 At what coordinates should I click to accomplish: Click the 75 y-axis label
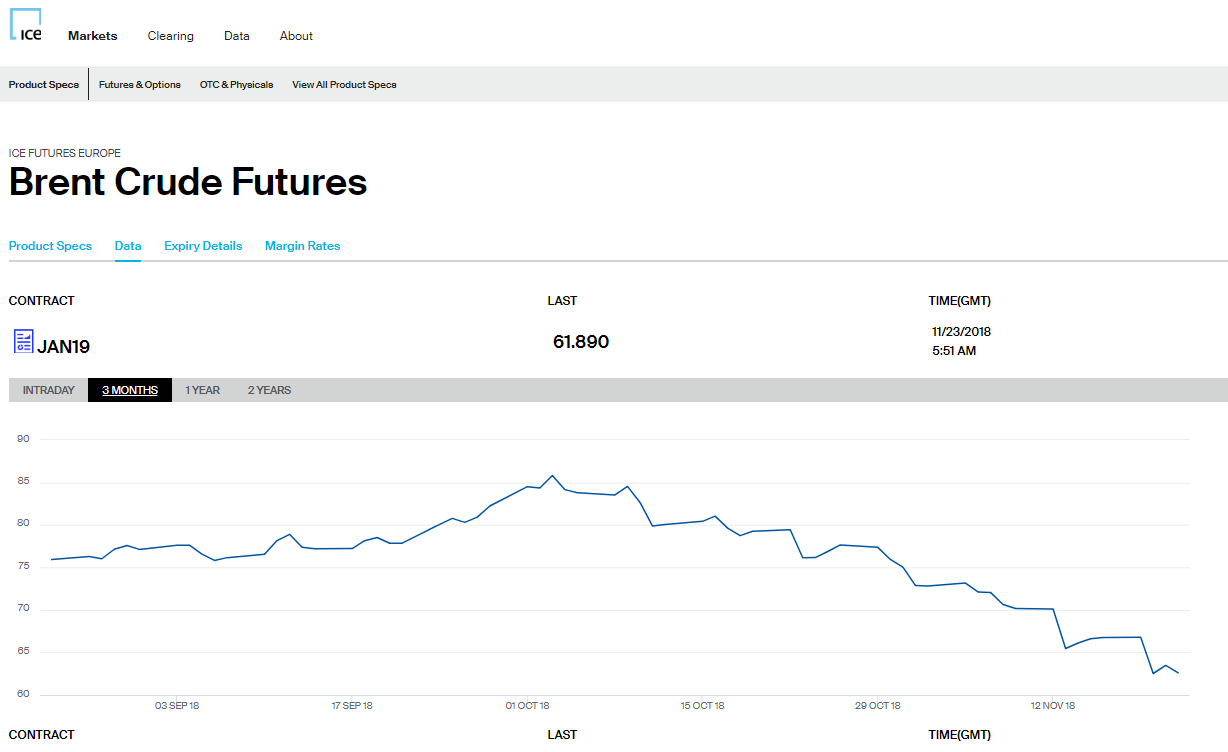coord(23,567)
